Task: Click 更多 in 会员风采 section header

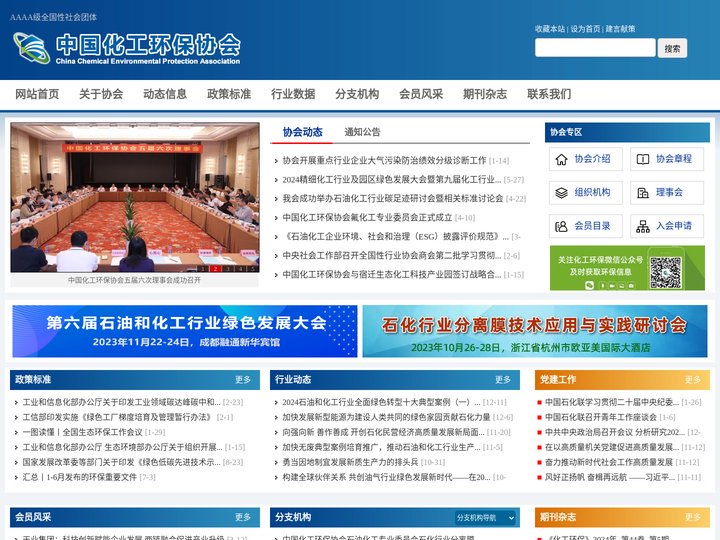Action: [x=243, y=517]
